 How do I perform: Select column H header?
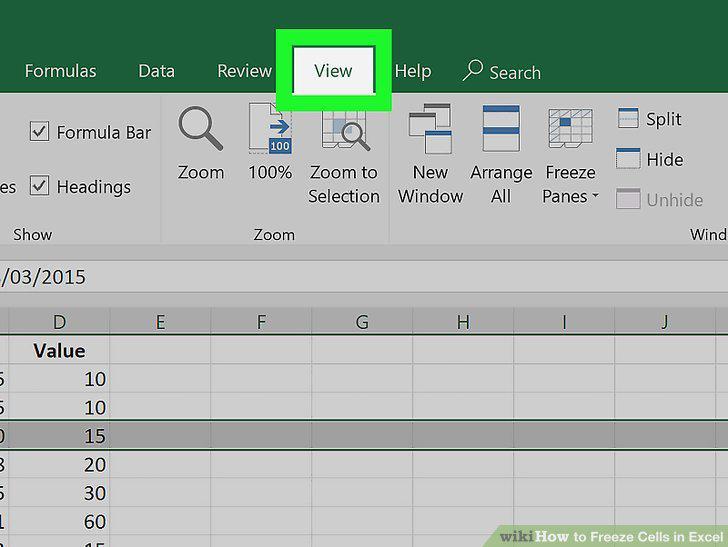[463, 322]
